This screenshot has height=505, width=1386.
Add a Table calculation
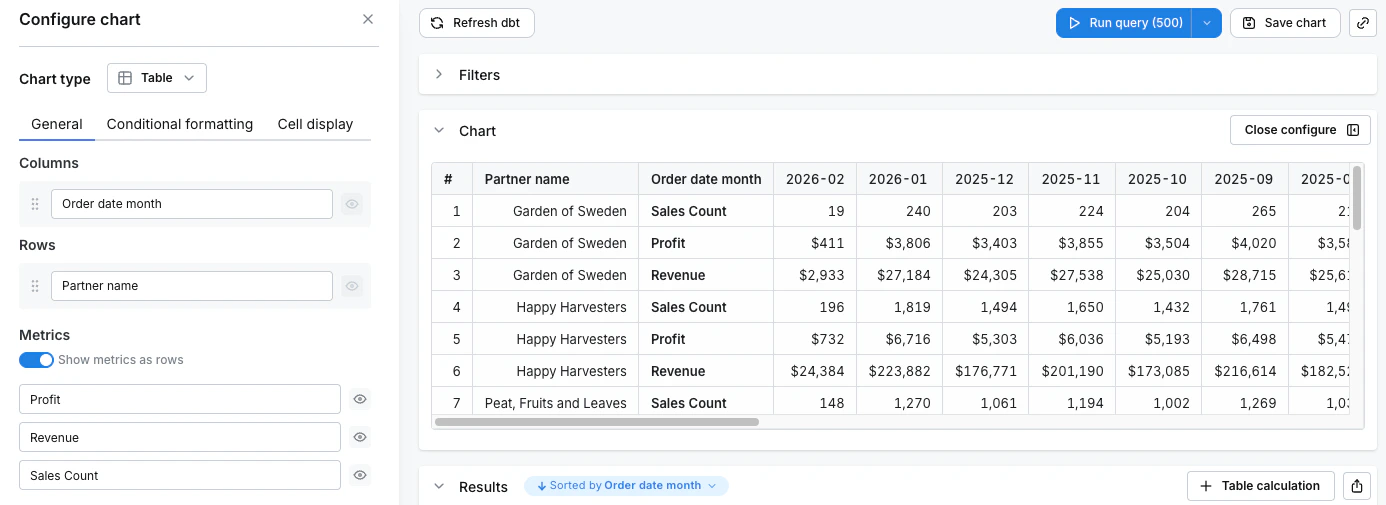pos(1260,486)
